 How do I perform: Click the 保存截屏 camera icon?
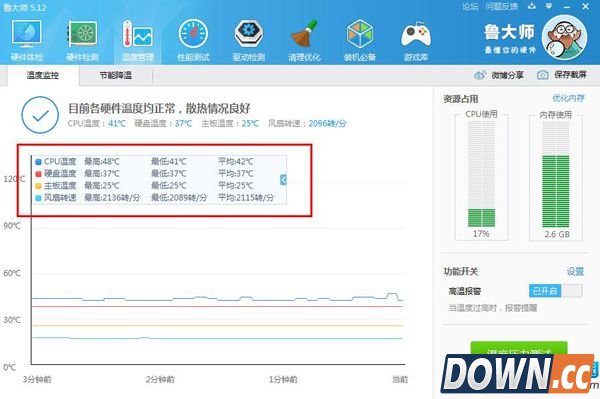point(542,75)
